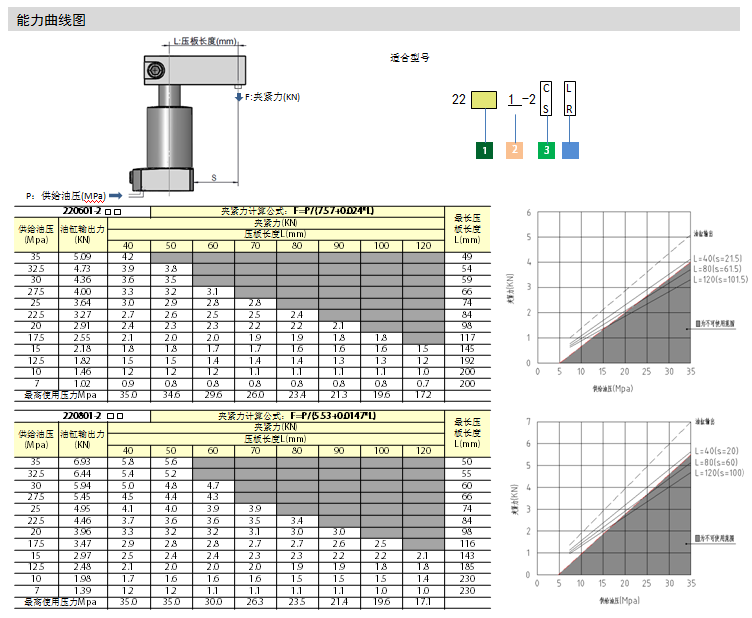This screenshot has width=752, height=618.
Task: Click the blue arrow next to P:供给油压(MPa)
Action: point(115,196)
